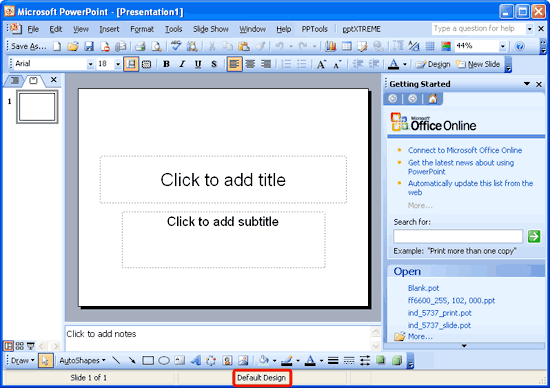Open Microsoft PowerPoint Help icon

[520, 46]
